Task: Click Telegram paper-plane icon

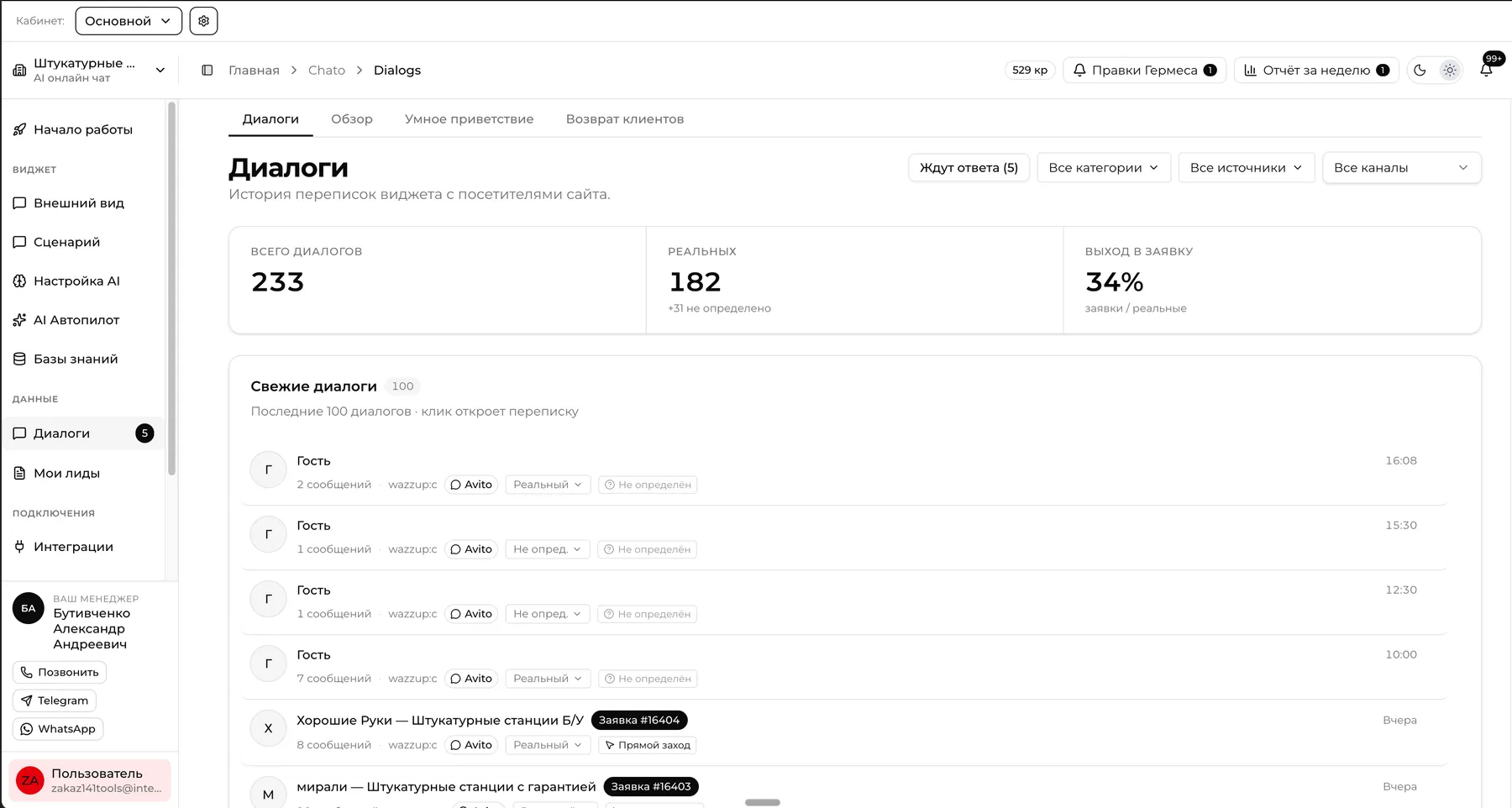Action: tap(27, 700)
